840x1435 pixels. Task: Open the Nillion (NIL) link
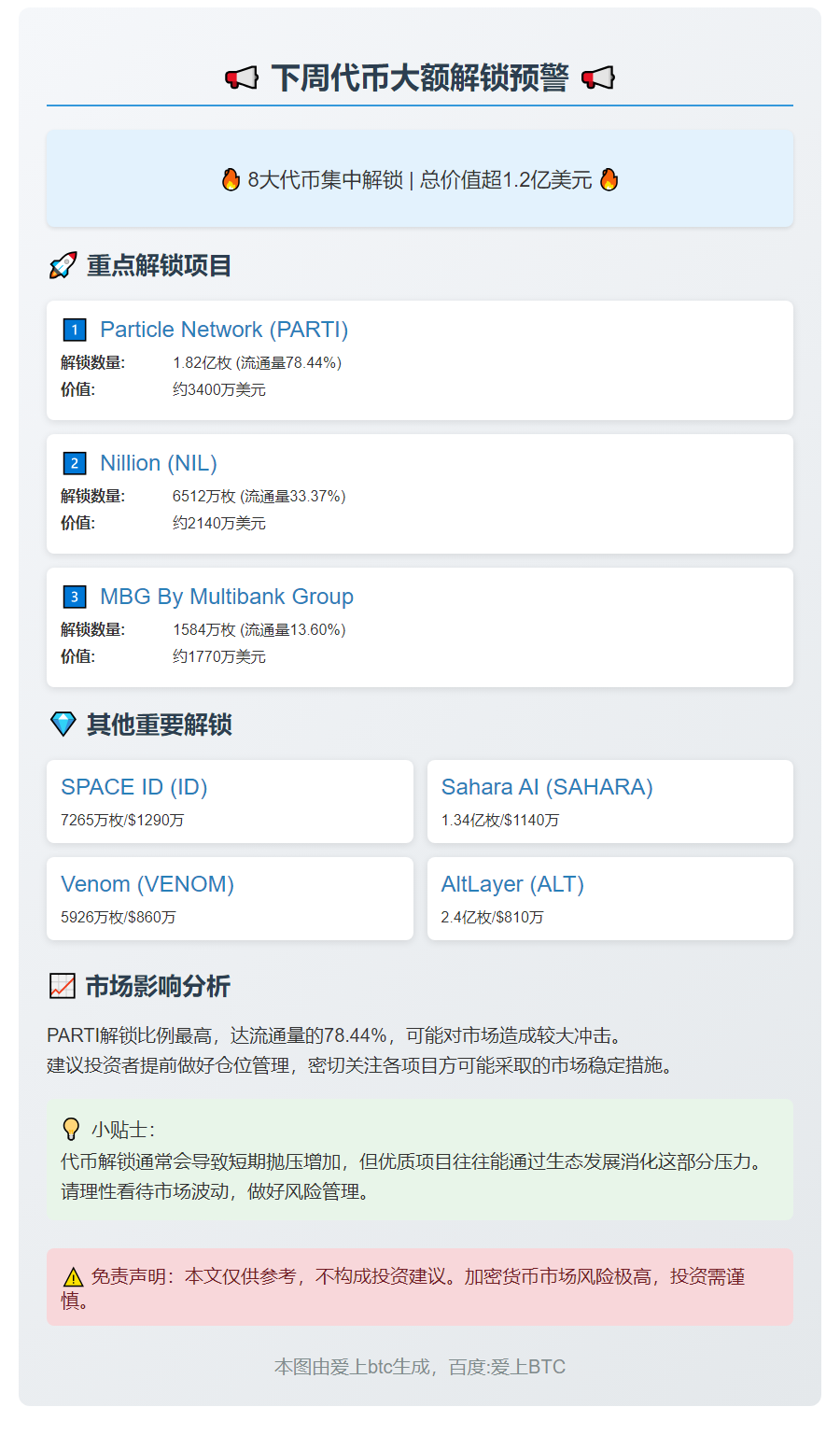159,463
